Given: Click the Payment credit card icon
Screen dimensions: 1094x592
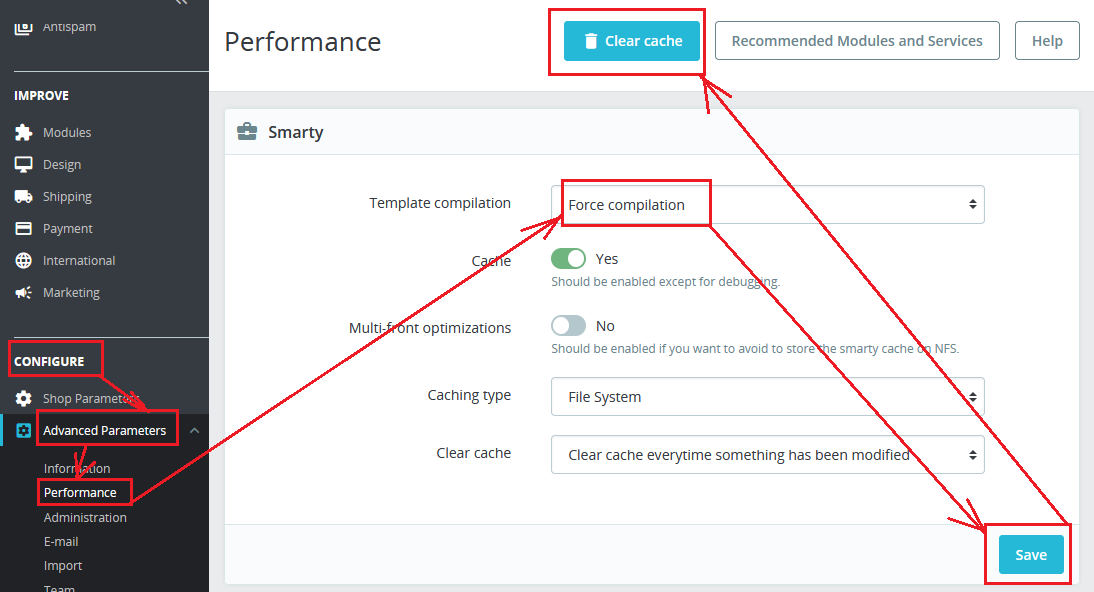Looking at the screenshot, I should 24,228.
